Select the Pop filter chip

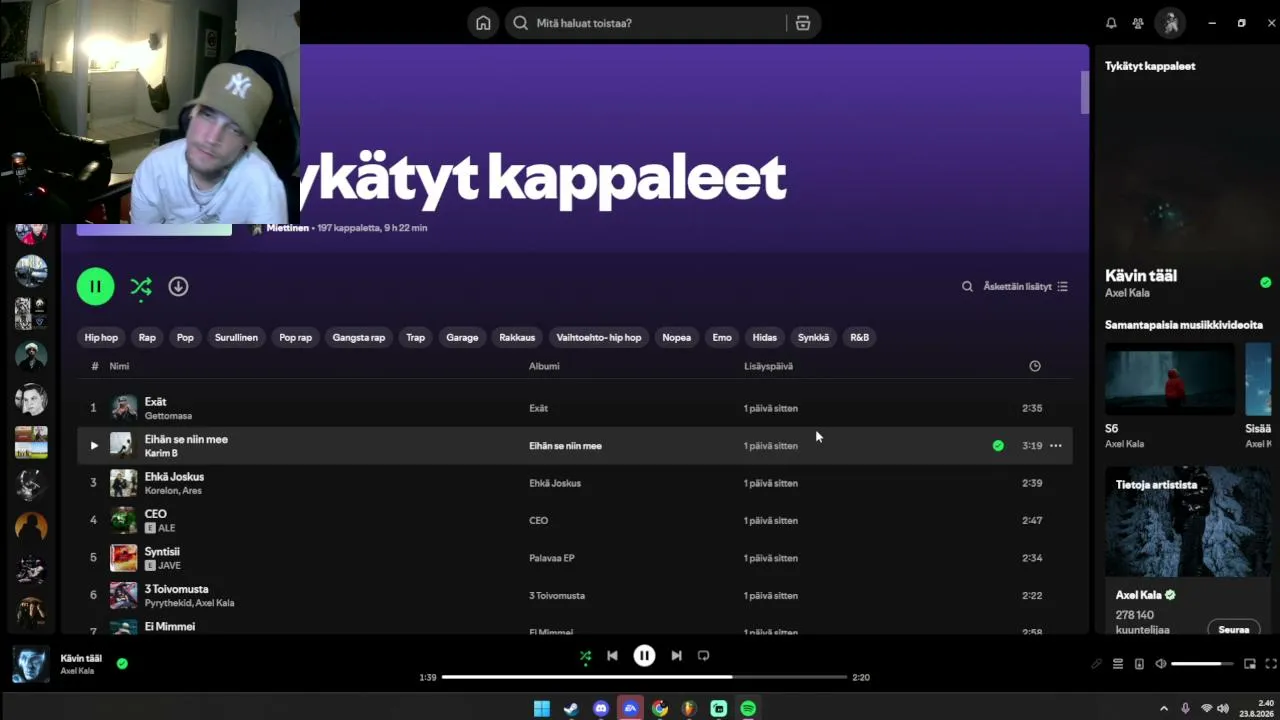click(185, 338)
